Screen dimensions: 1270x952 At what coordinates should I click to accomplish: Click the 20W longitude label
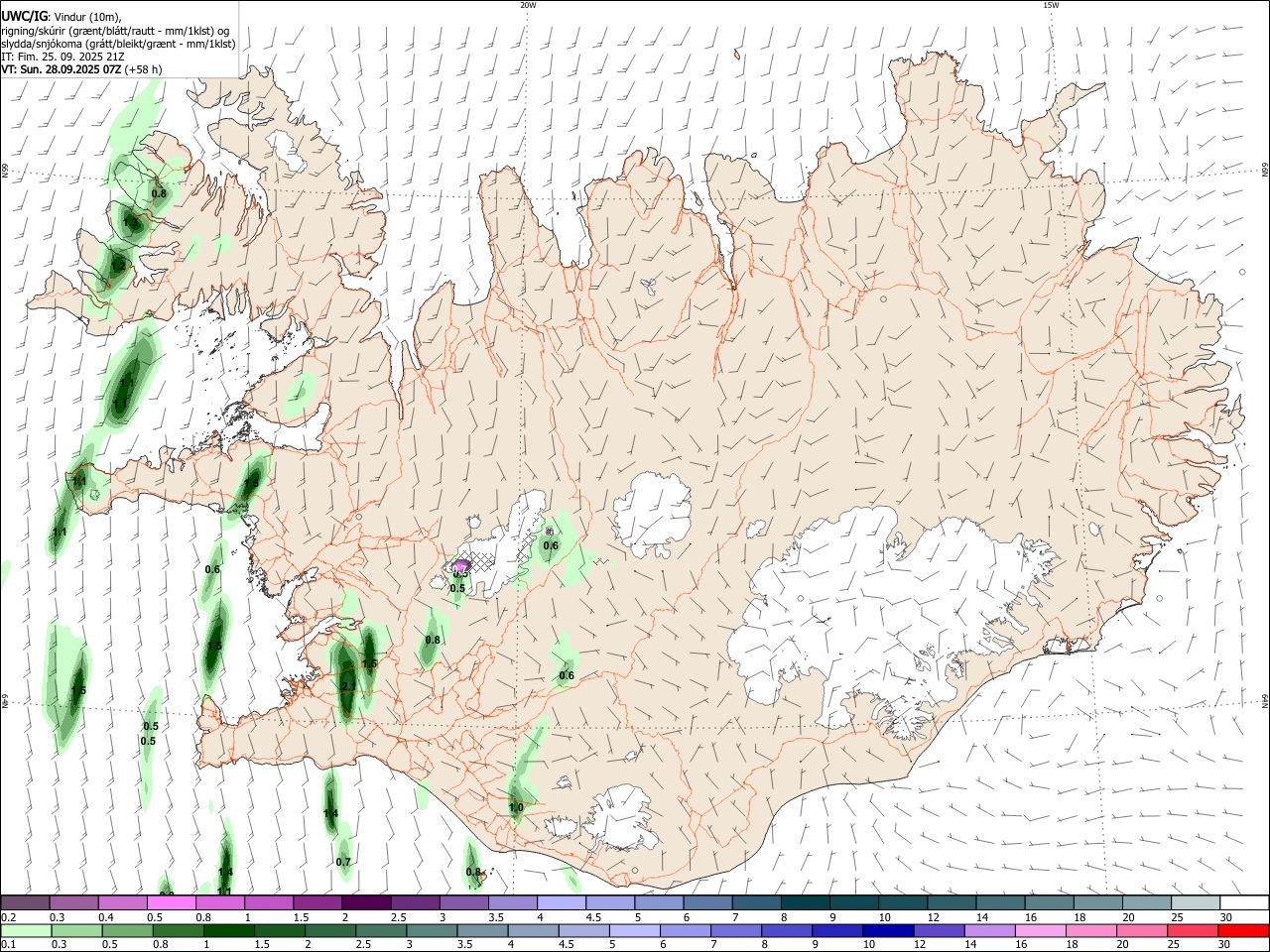tap(528, 5)
